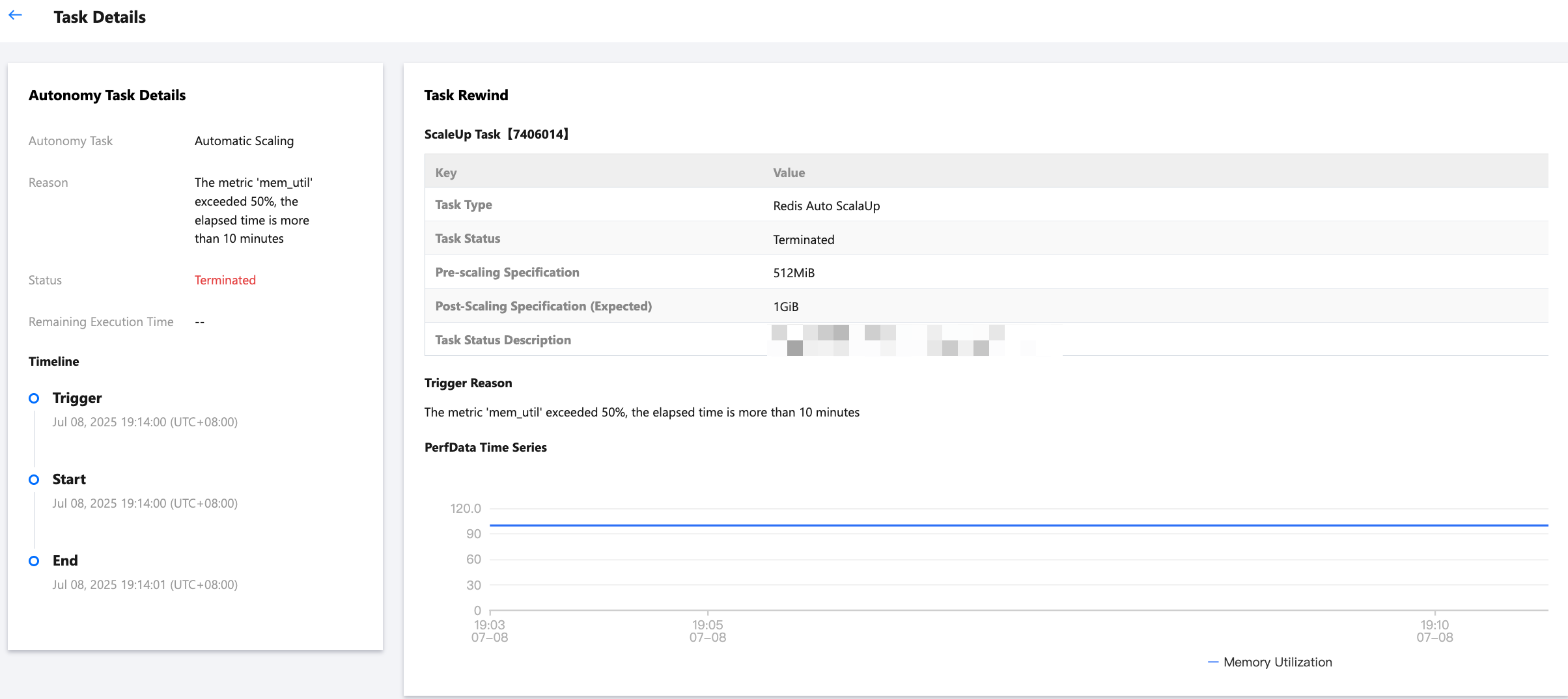
Task: Click the 1GiB post-scaling value
Action: 785,307
